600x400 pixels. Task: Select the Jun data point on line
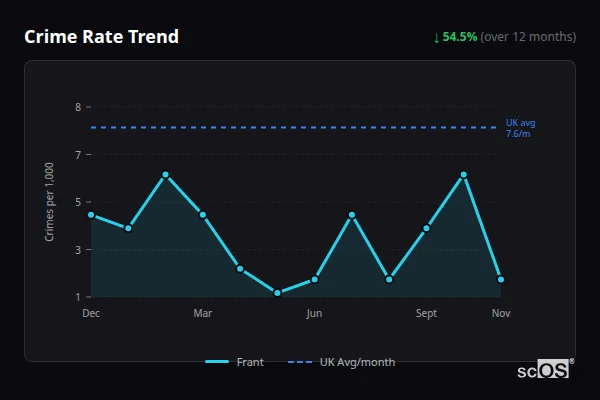[x=315, y=279]
